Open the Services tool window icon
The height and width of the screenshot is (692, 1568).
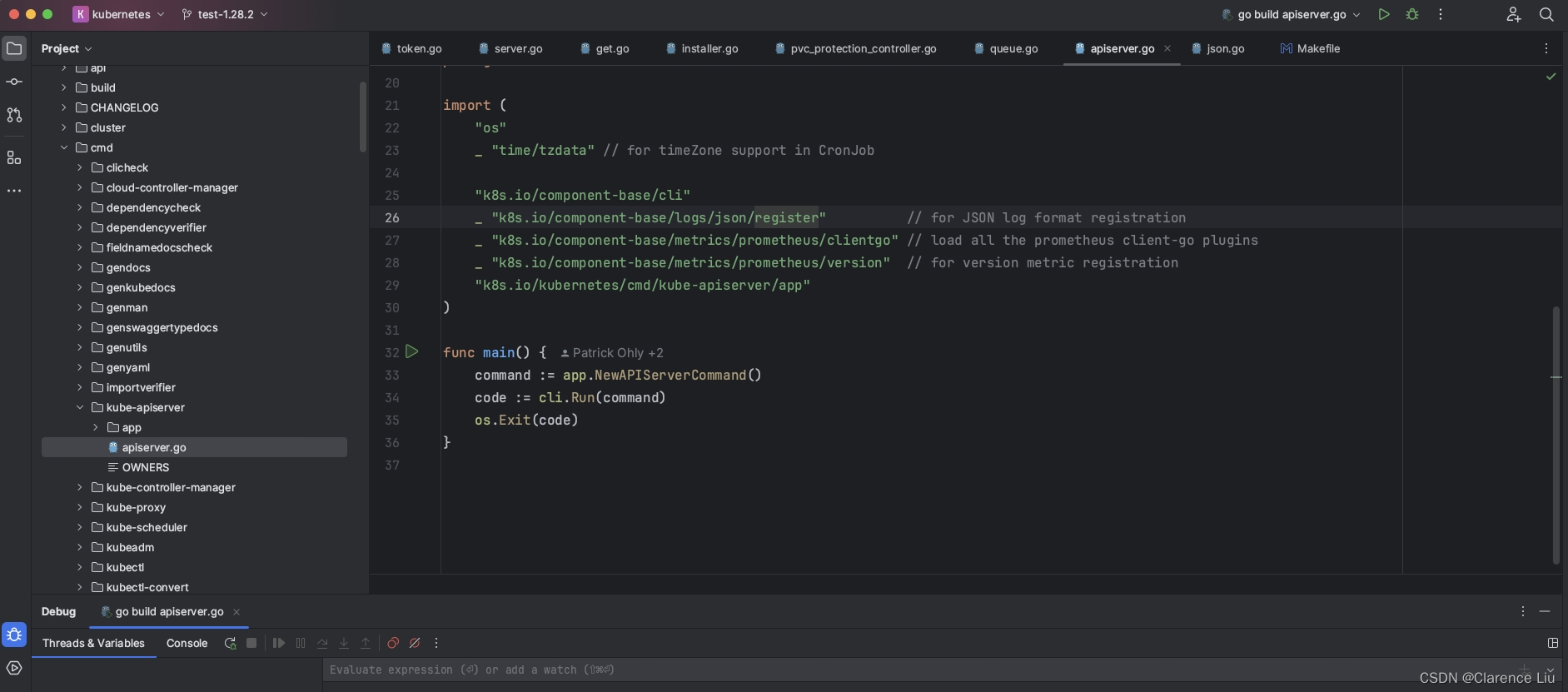(14, 668)
